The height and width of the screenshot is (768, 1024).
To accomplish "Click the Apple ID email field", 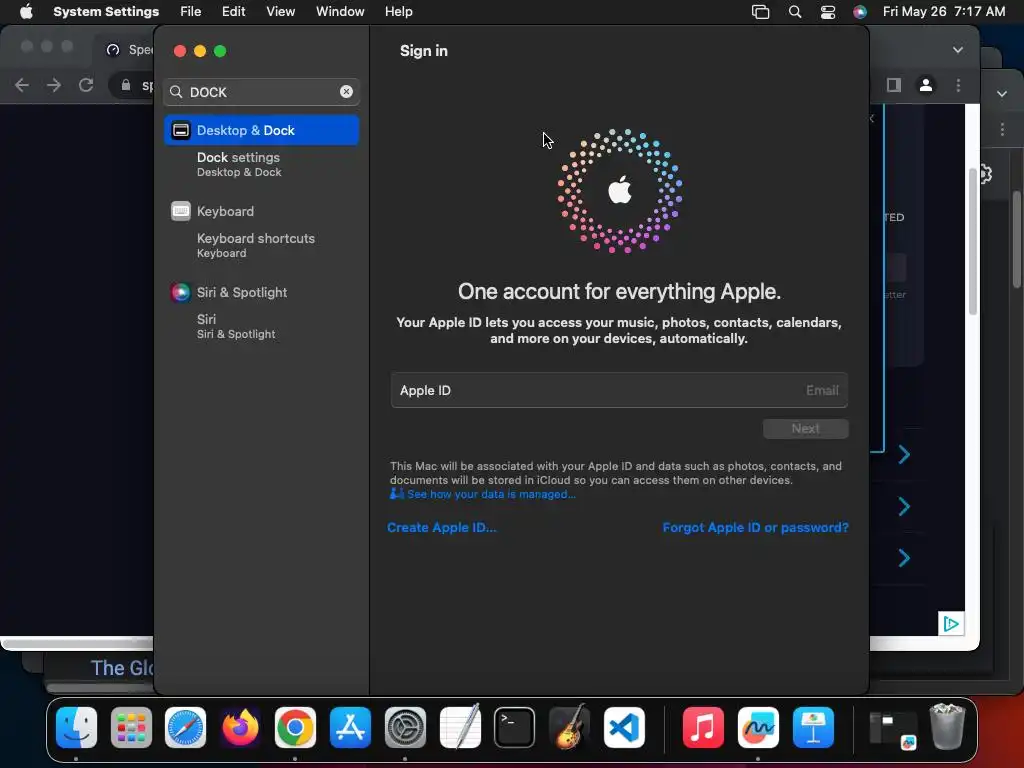I will [x=619, y=390].
